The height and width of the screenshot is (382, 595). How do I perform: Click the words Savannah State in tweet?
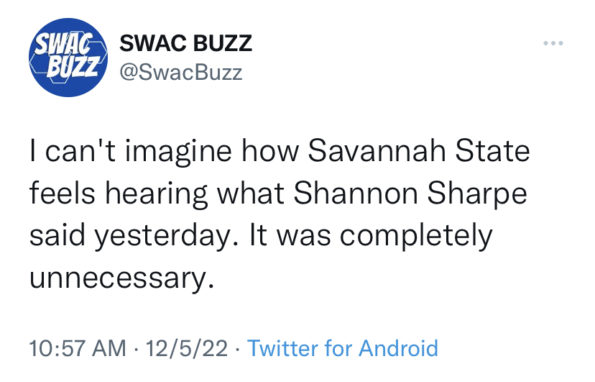(419, 151)
